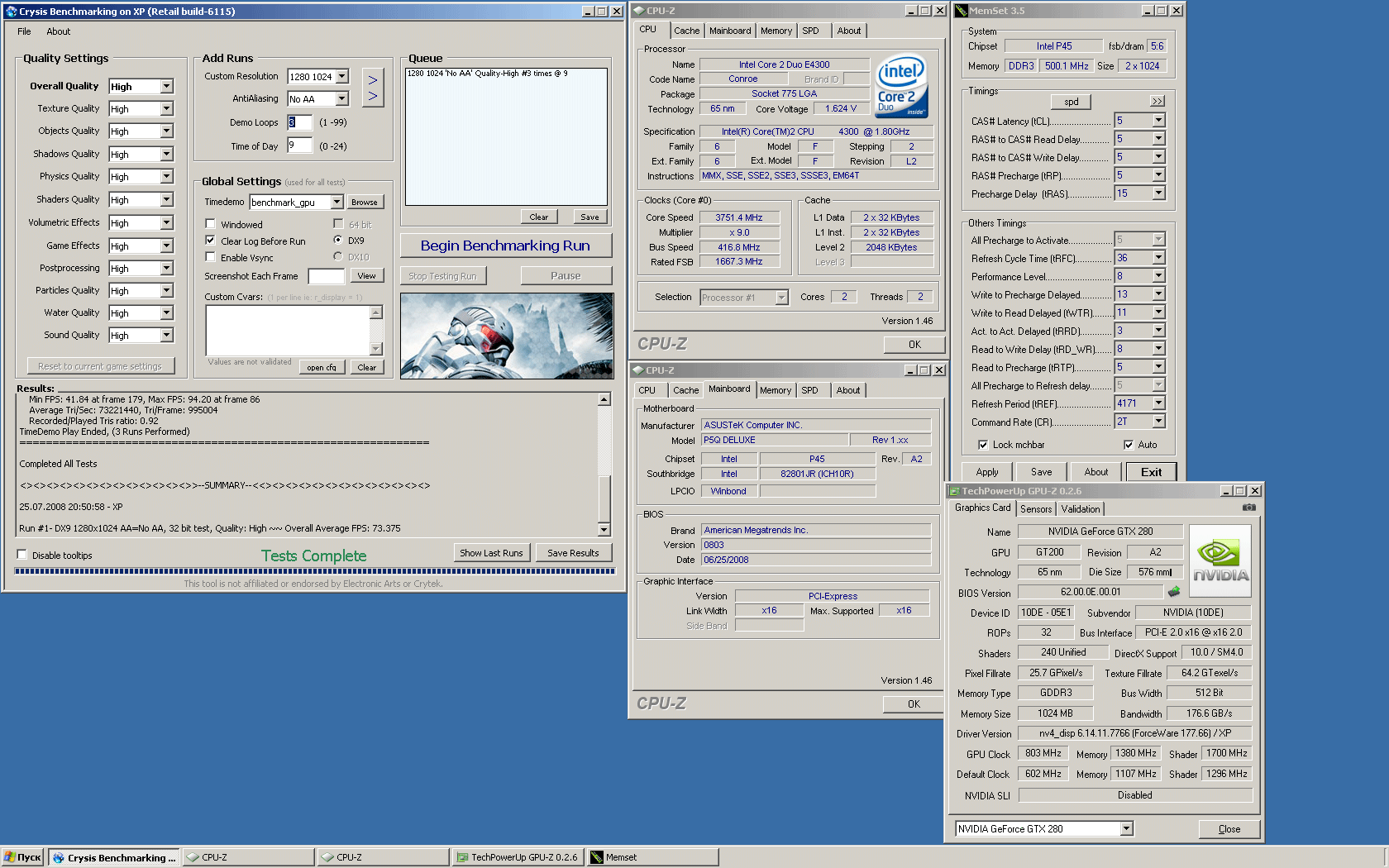
Task: Open GPU-Z graphics card selector dropdown
Action: [1126, 828]
